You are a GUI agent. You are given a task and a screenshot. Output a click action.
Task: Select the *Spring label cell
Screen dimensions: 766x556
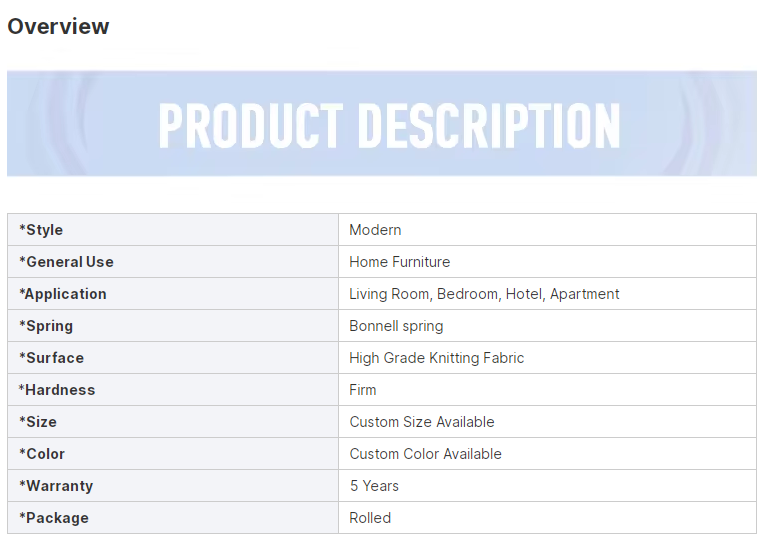tap(173, 326)
